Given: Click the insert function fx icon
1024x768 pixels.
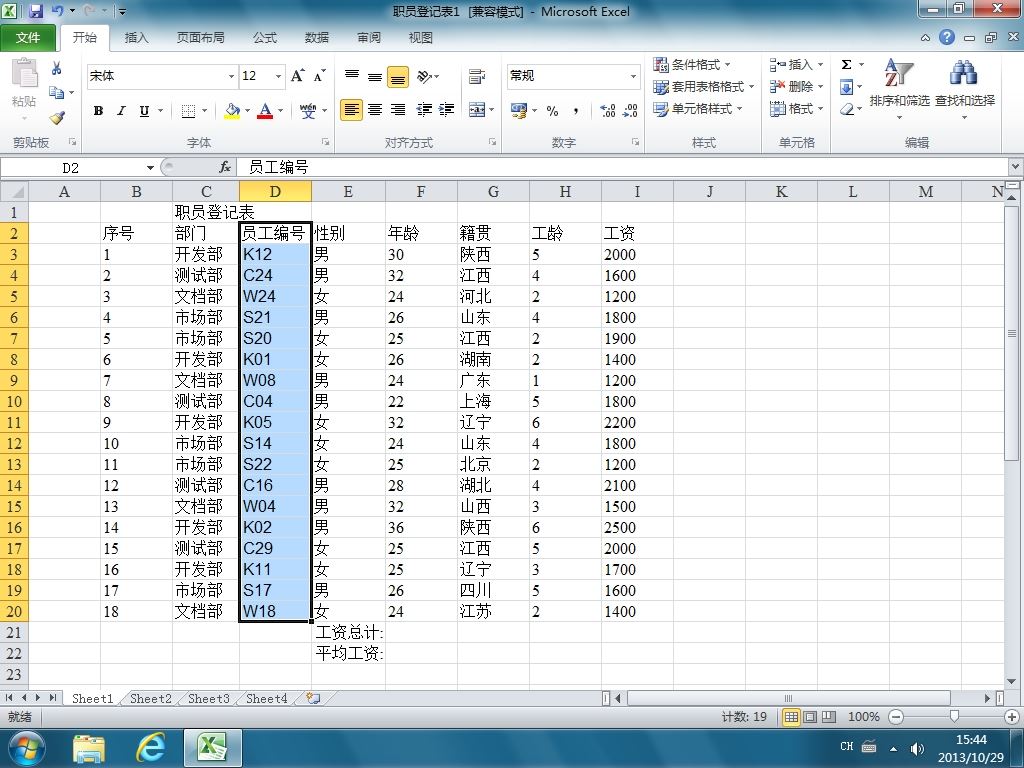Looking at the screenshot, I should tap(225, 168).
